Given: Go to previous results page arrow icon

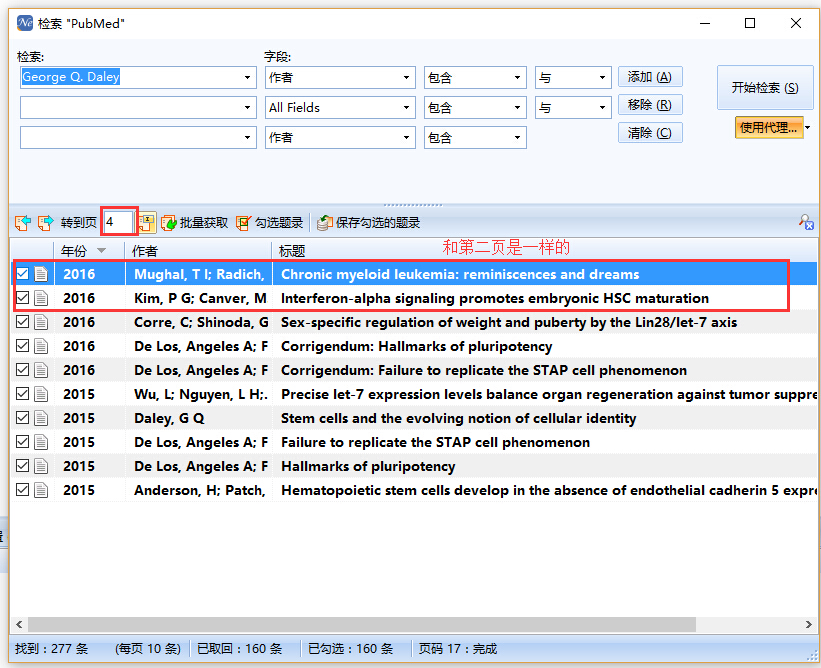Looking at the screenshot, I should coord(23,223).
